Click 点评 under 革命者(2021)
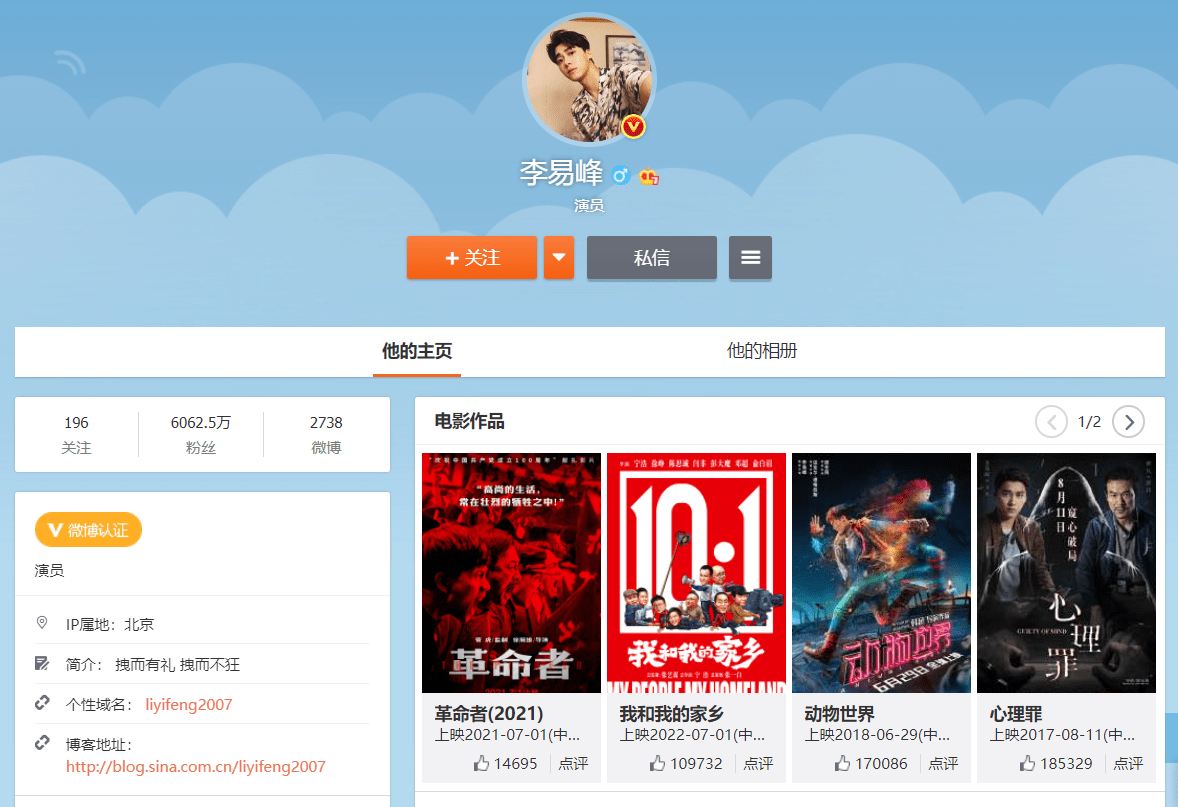Screen dimensions: 1178x807 point(573,763)
